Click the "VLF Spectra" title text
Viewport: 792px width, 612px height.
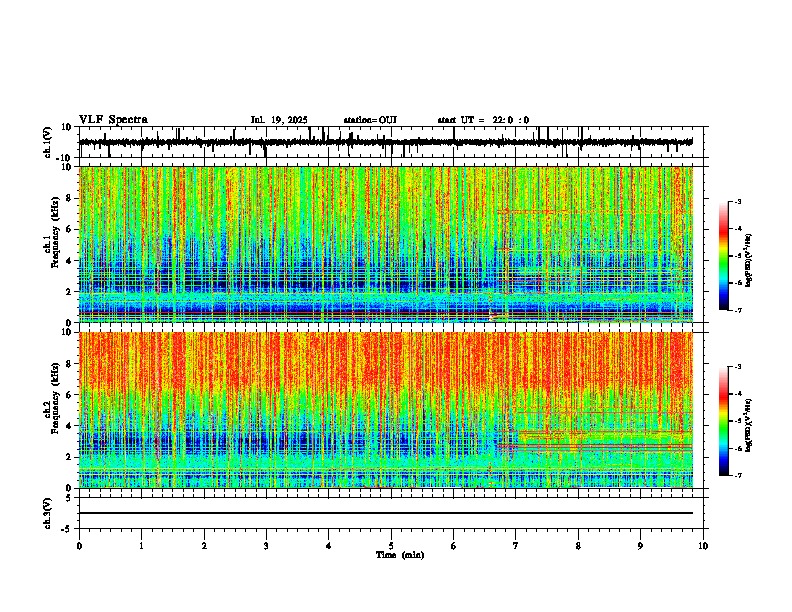click(113, 119)
